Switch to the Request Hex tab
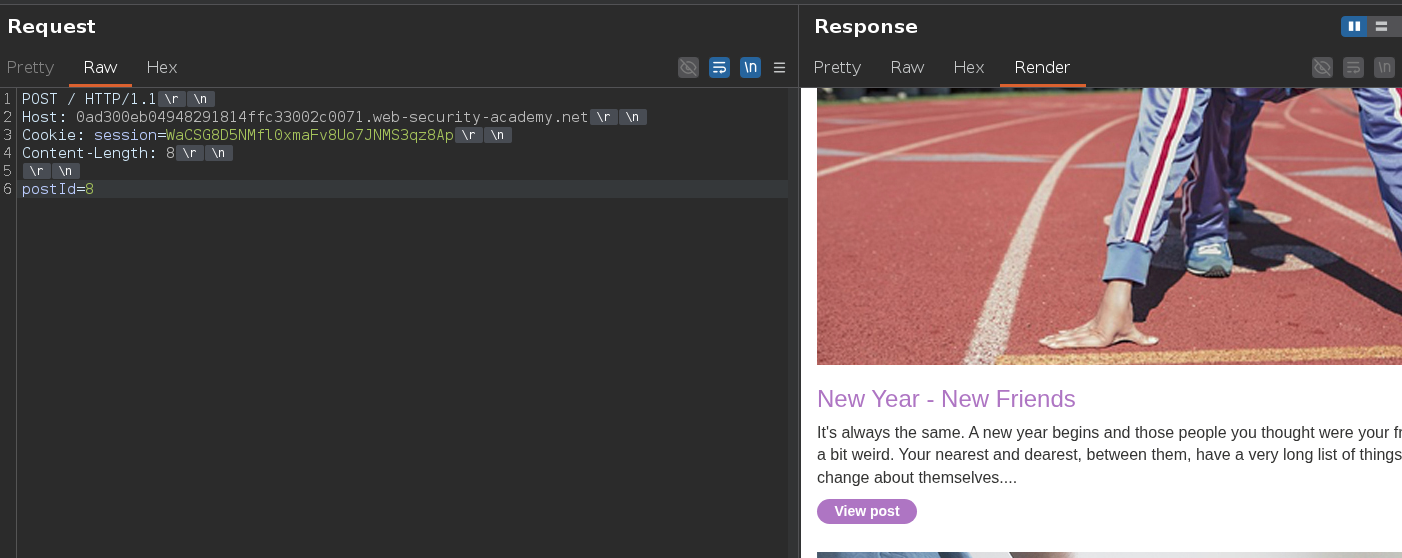Image resolution: width=1402 pixels, height=558 pixels. point(161,67)
